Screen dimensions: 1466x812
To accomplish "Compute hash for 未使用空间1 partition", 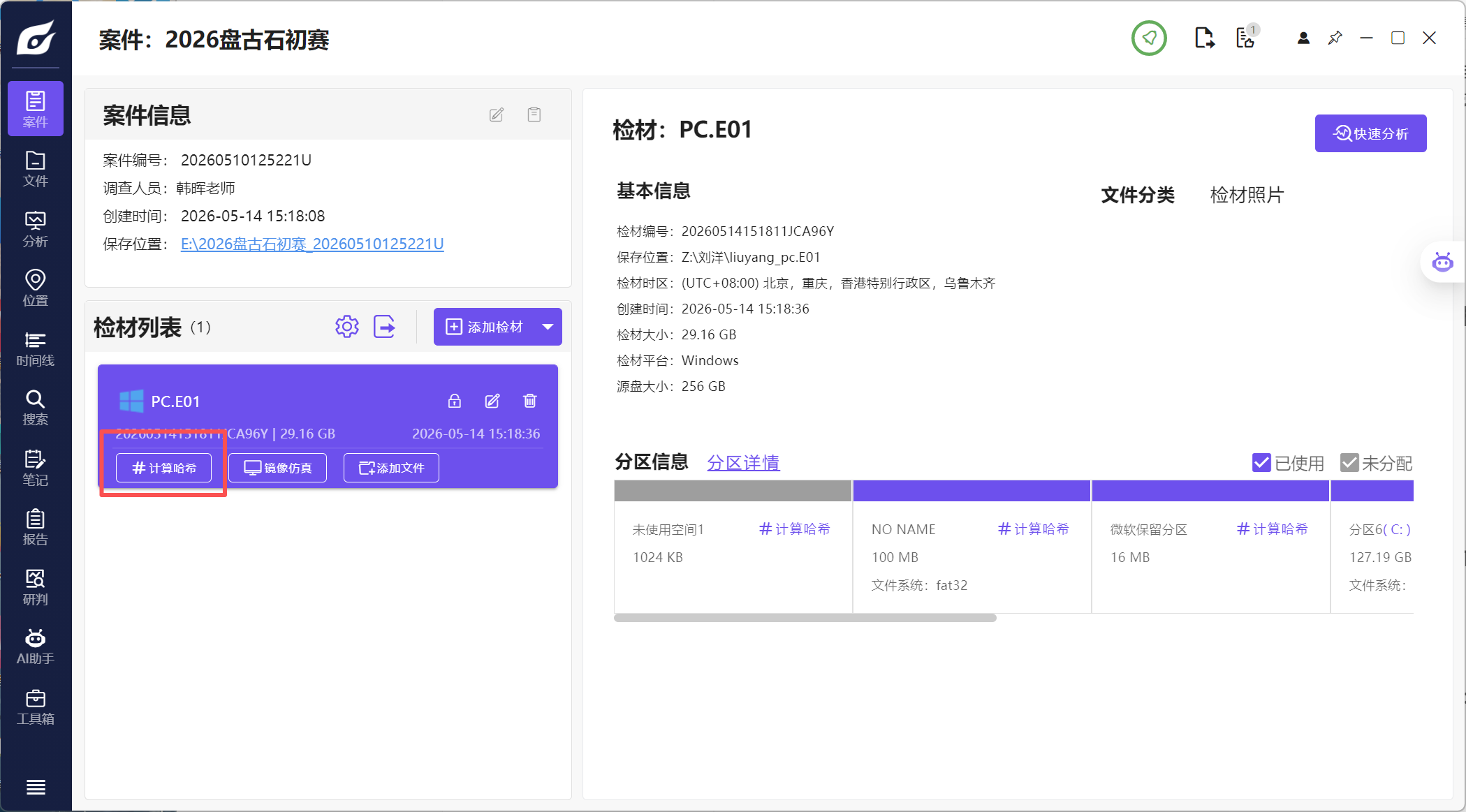I will [x=795, y=529].
